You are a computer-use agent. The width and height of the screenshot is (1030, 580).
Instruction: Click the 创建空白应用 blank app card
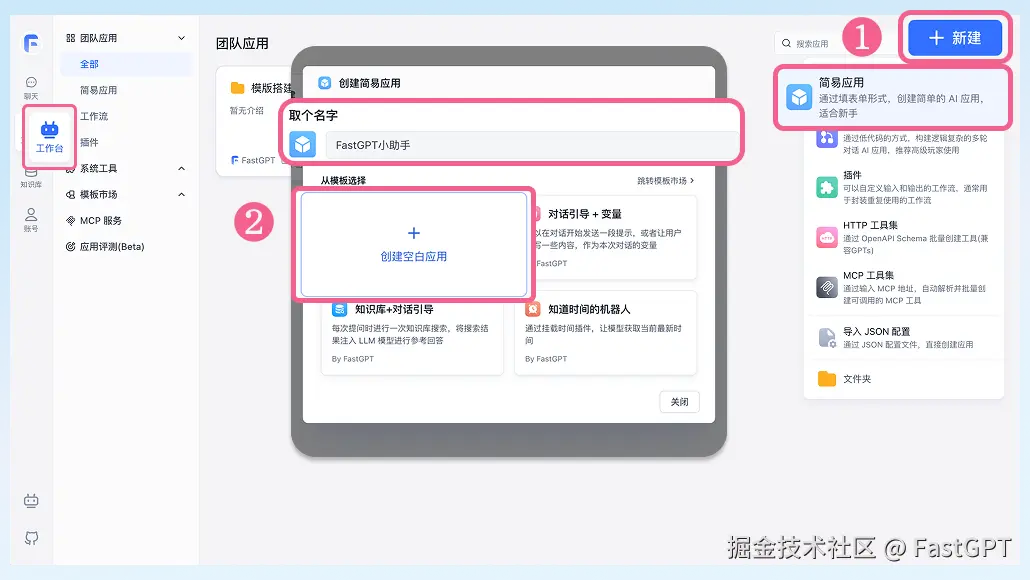414,244
